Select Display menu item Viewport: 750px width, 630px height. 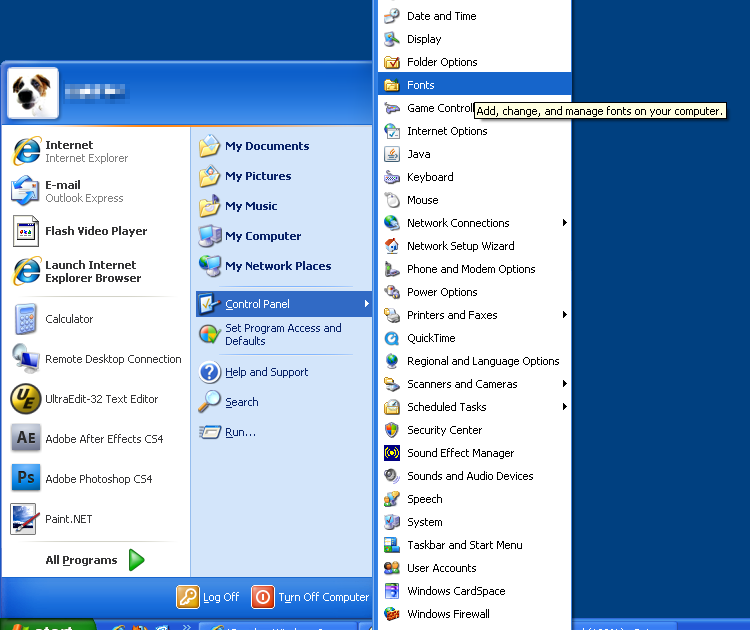pyautogui.click(x=474, y=39)
